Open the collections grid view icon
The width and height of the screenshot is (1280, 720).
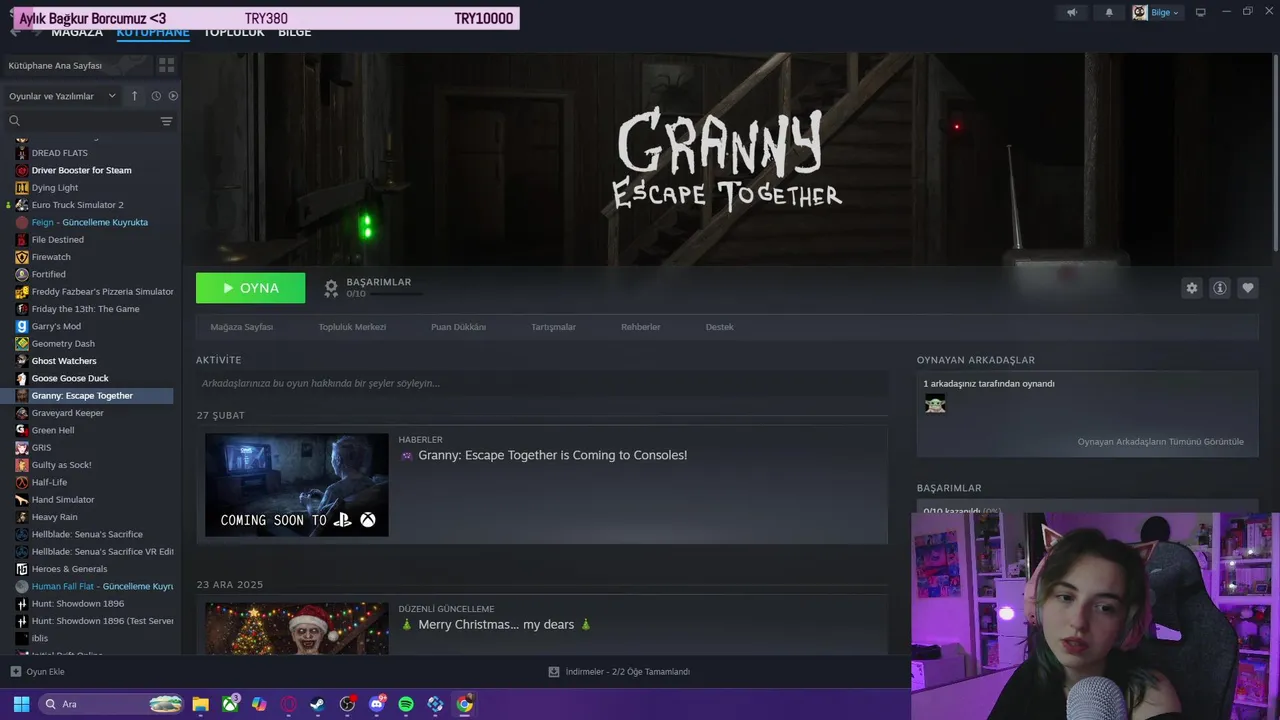(x=166, y=65)
